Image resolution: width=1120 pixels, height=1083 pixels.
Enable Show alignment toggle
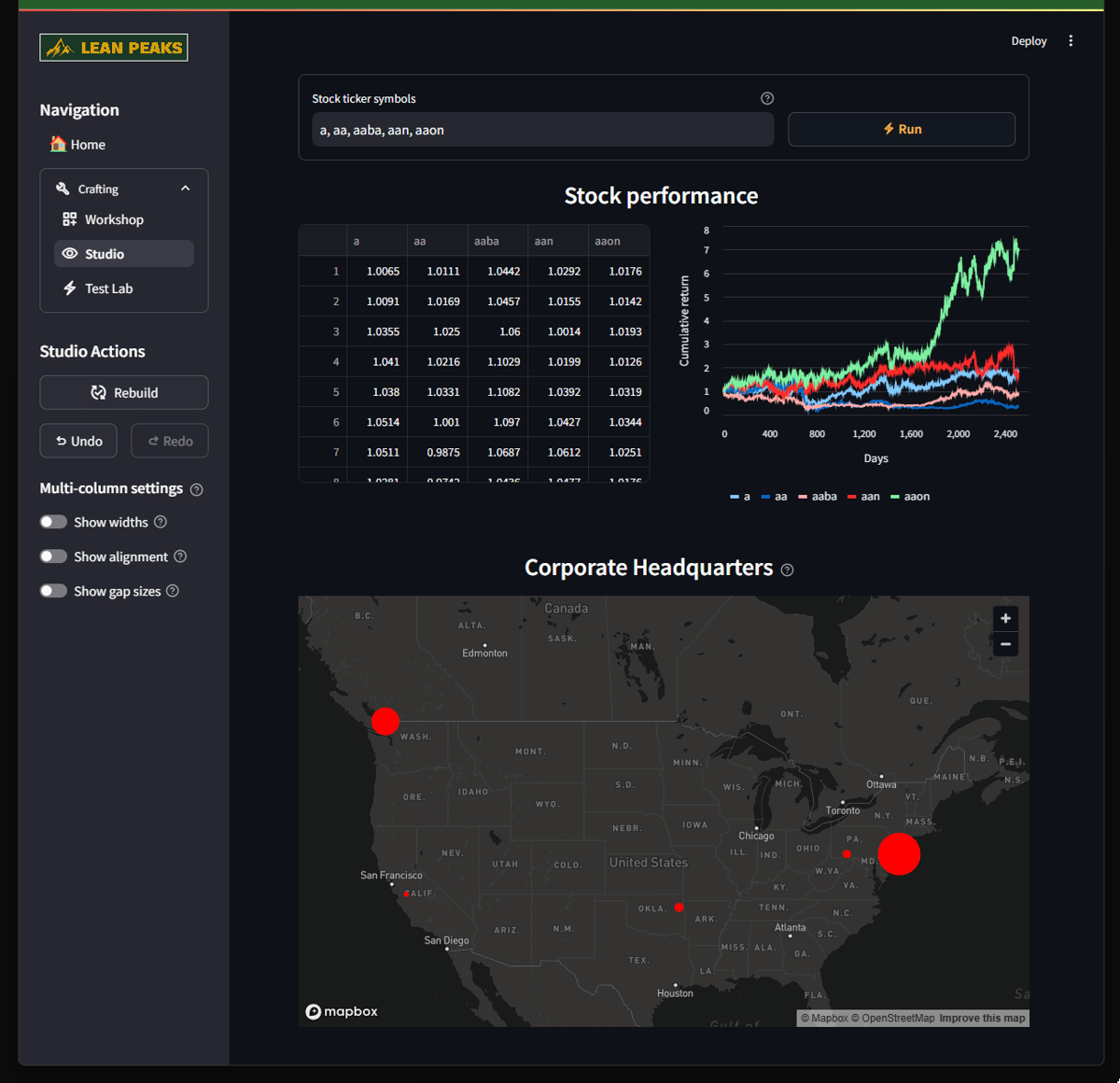pyautogui.click(x=53, y=556)
